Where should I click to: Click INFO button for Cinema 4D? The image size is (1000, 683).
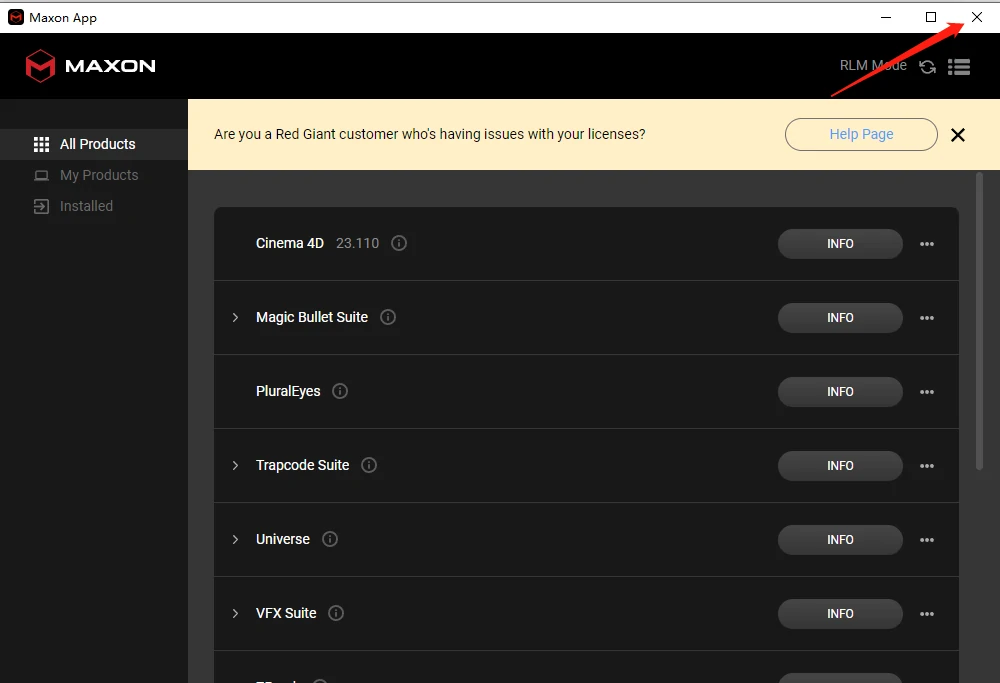(840, 244)
